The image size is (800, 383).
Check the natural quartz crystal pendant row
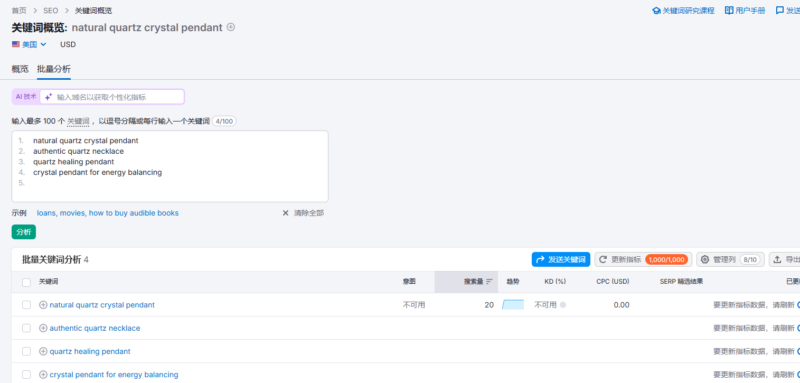(26, 305)
